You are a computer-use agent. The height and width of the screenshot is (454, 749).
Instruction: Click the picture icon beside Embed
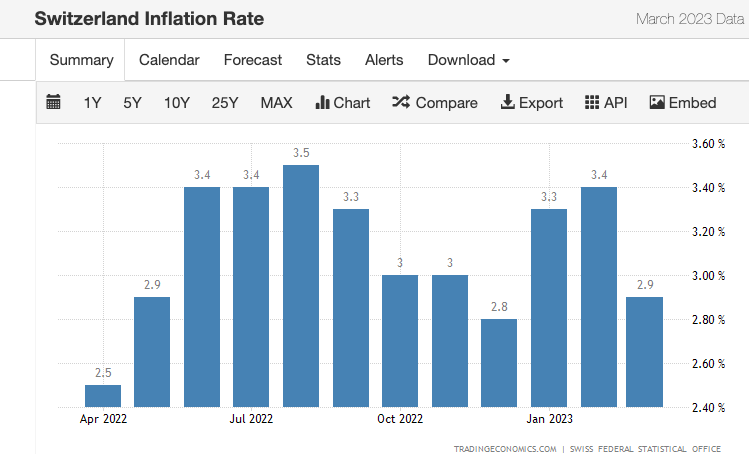(657, 102)
